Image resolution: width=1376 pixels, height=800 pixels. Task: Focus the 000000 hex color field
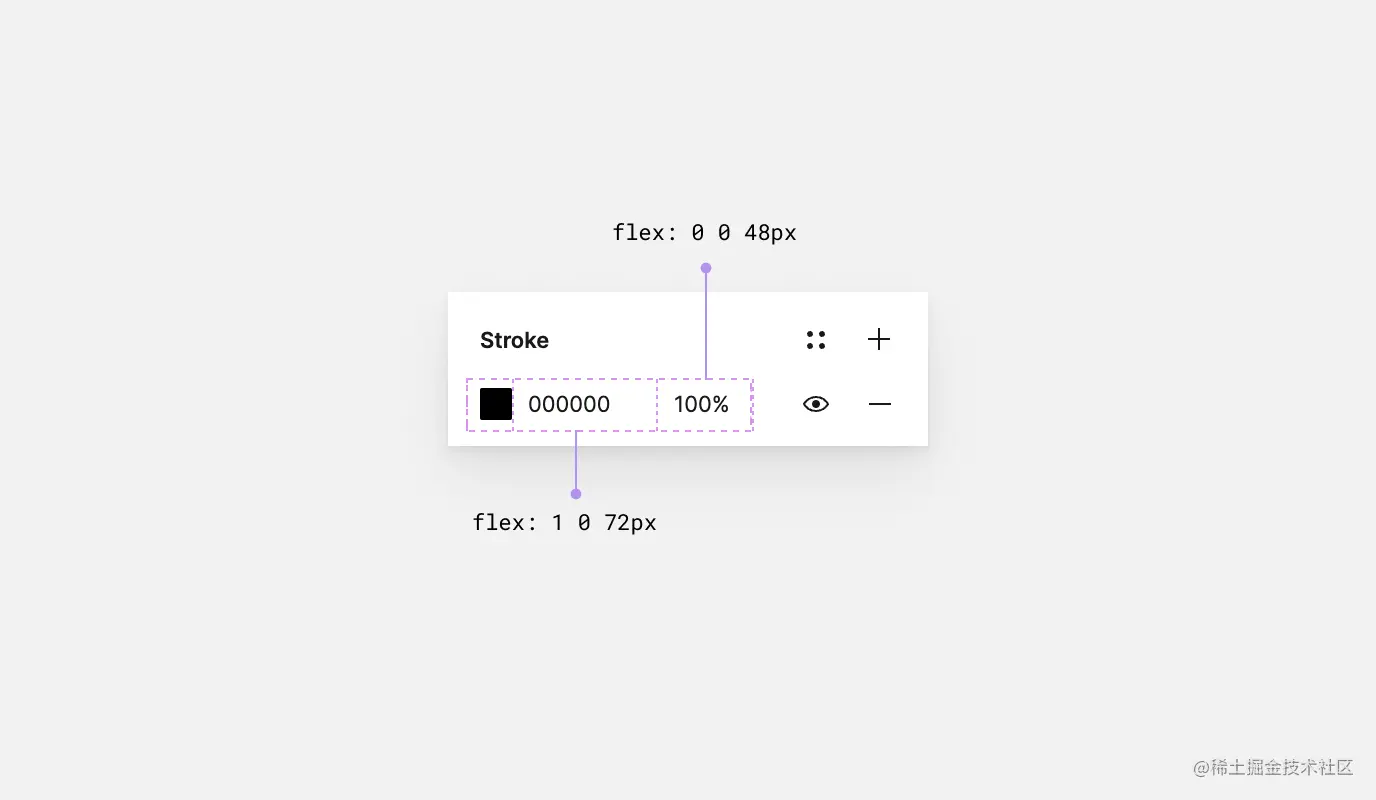585,404
